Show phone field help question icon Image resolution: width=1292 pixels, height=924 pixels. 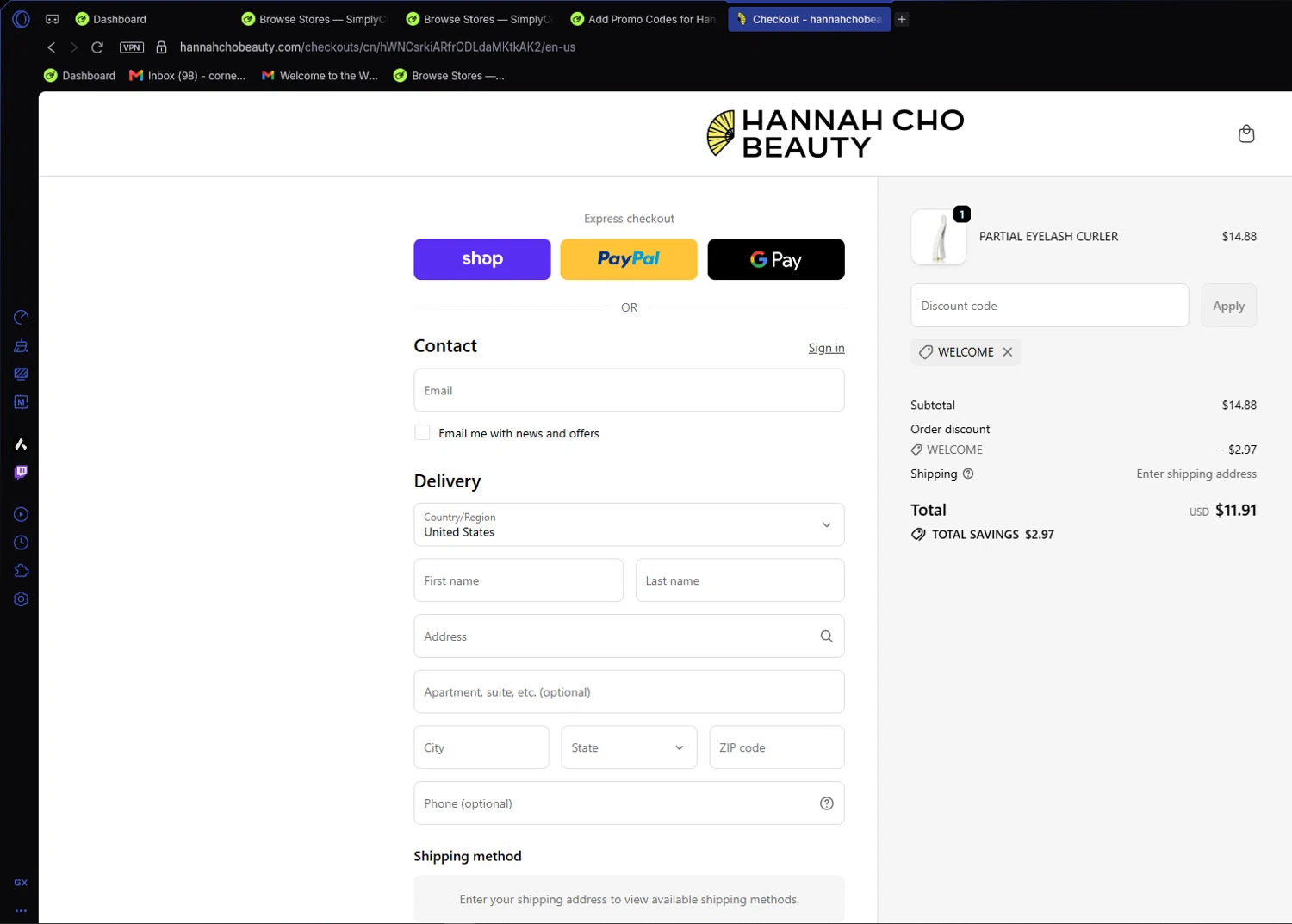(827, 803)
